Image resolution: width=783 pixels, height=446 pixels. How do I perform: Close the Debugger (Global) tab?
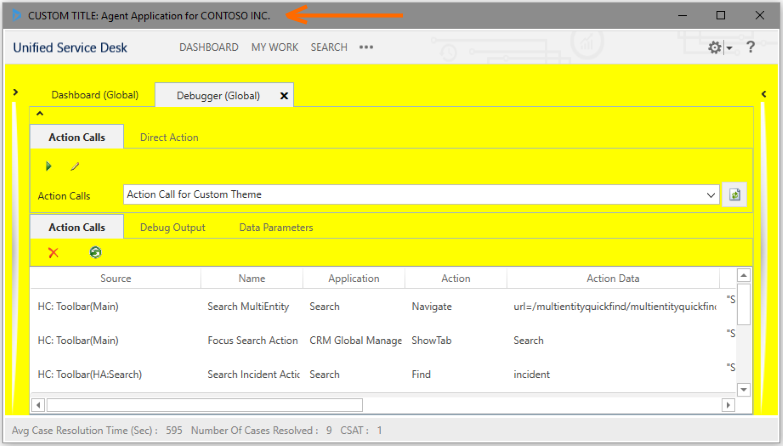point(284,95)
